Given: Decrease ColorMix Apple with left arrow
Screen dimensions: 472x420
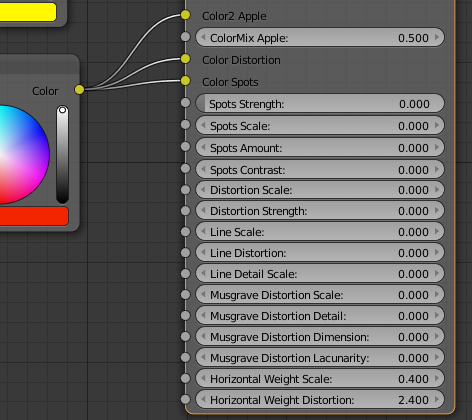Looking at the screenshot, I should 203,37.
